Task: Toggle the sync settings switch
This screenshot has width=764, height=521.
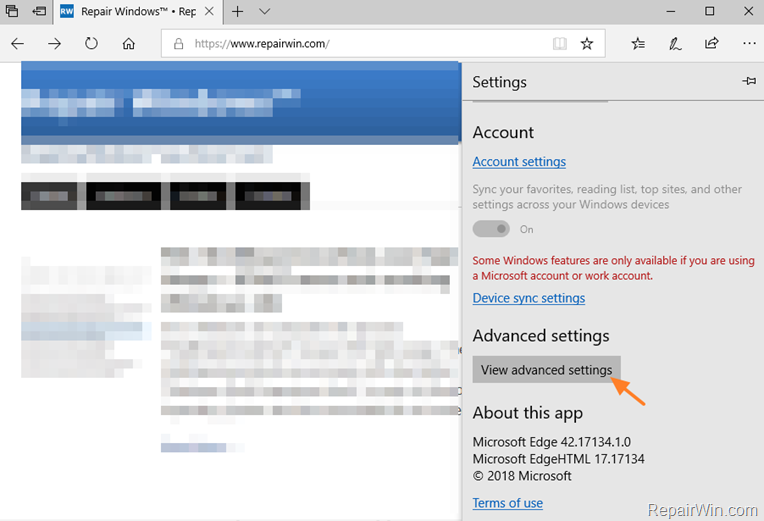Action: tap(491, 229)
